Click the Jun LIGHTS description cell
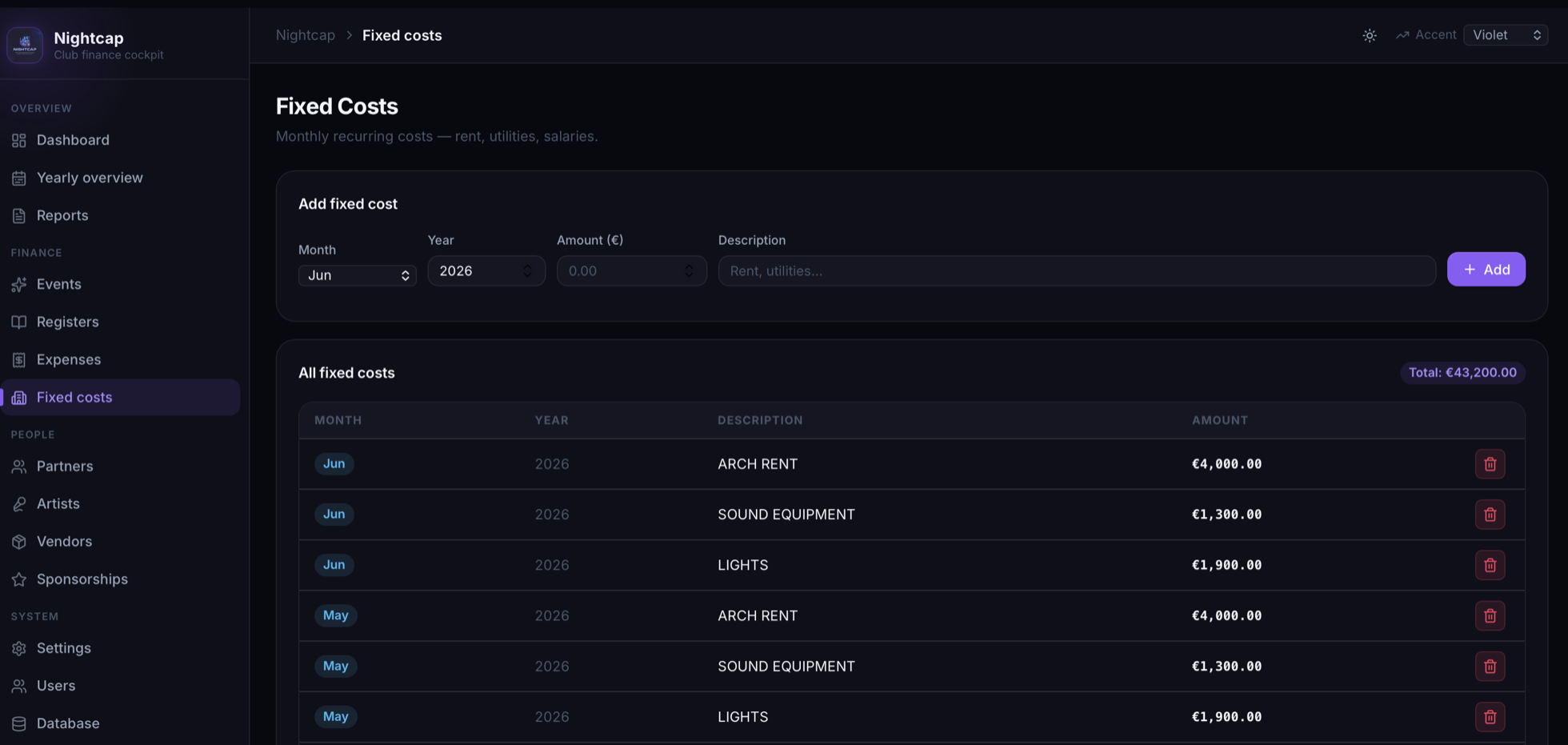This screenshot has width=1568, height=745. pos(742,565)
